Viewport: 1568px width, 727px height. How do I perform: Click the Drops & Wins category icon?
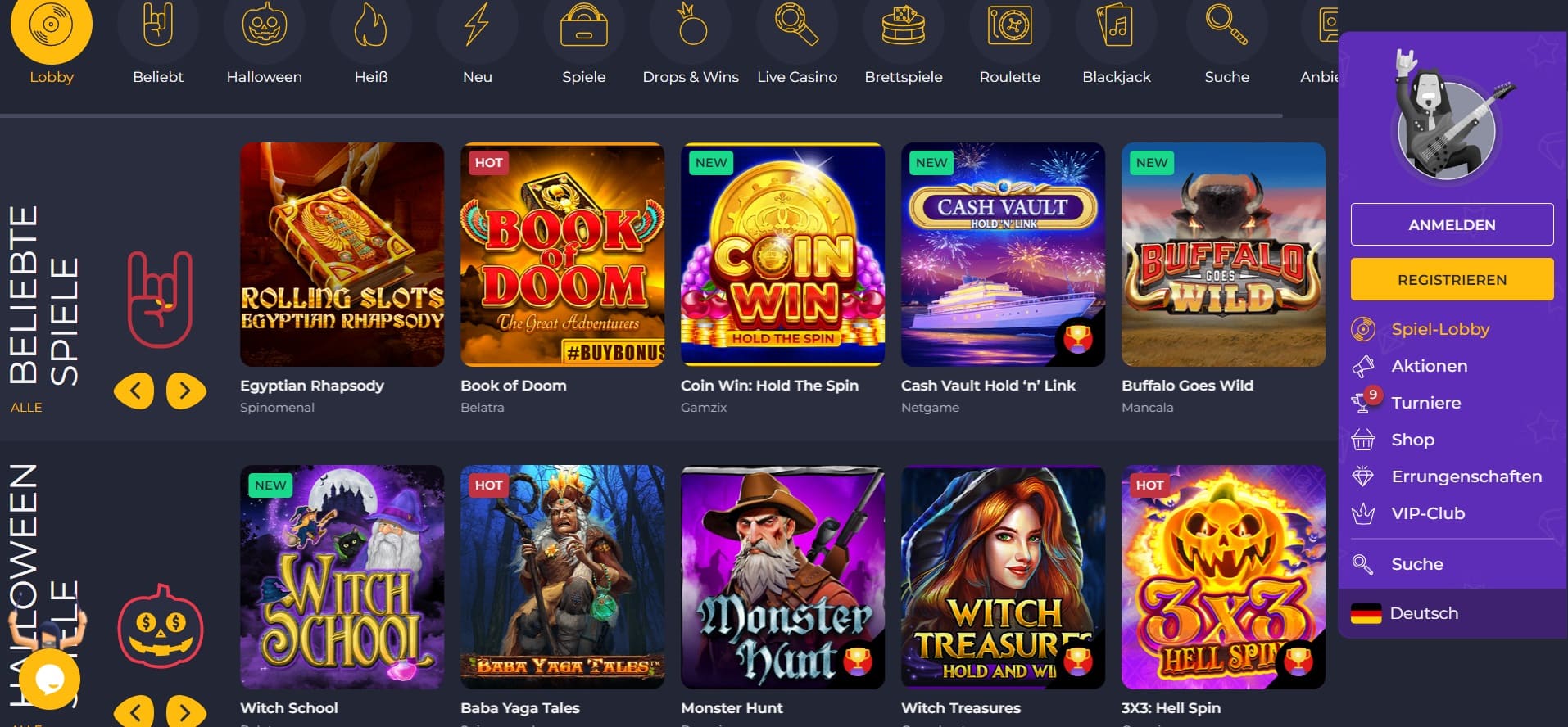click(x=690, y=25)
